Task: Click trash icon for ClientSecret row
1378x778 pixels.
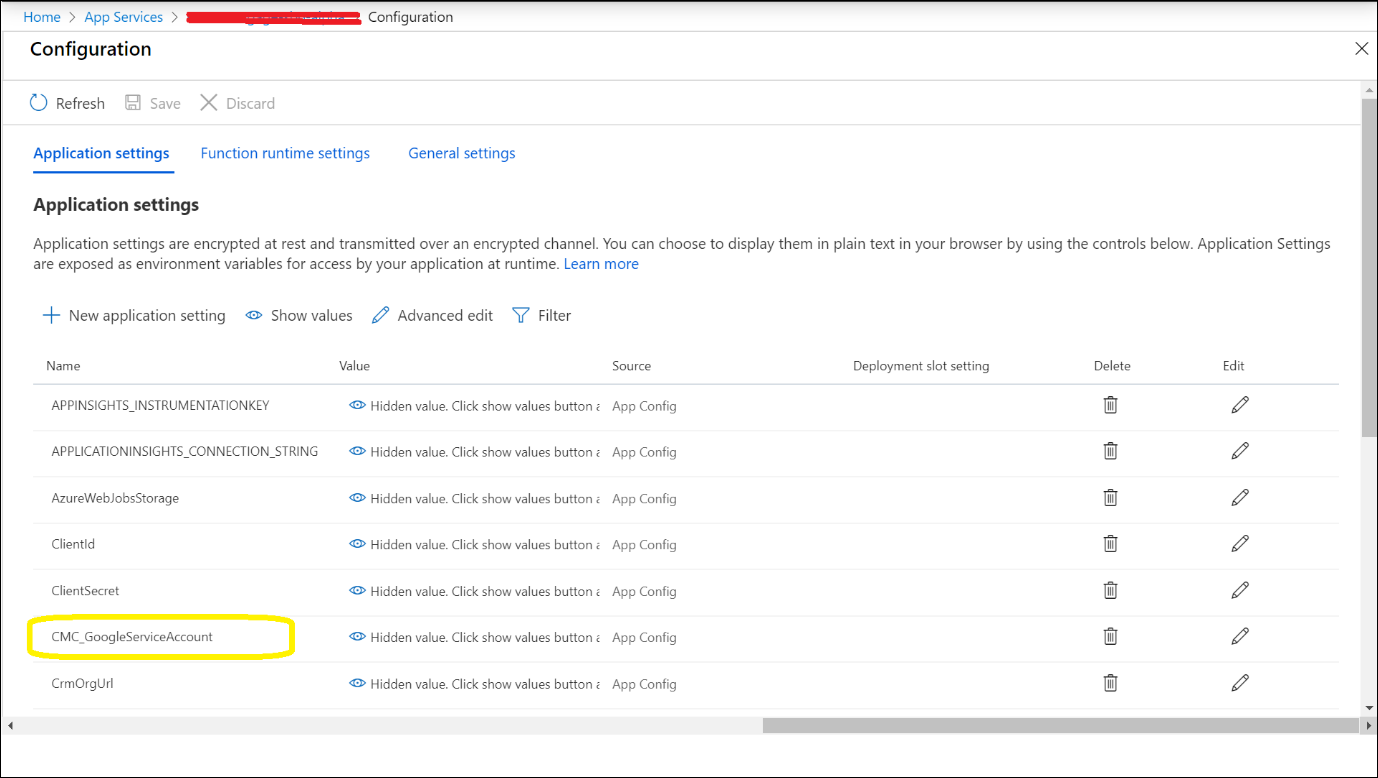Action: [x=1110, y=590]
